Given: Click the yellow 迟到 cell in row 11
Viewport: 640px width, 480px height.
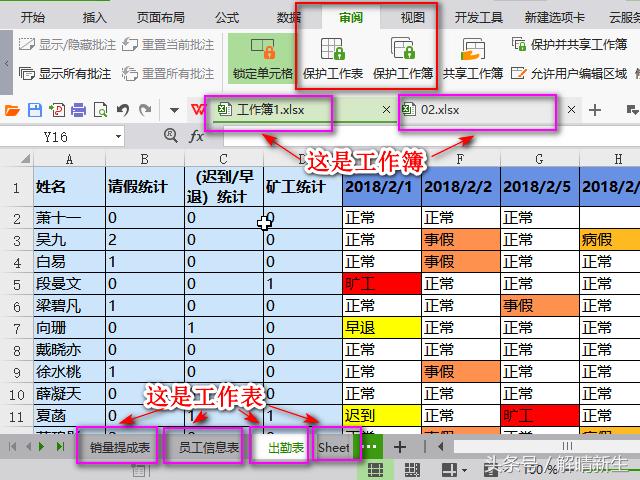Looking at the screenshot, I should (x=382, y=416).
